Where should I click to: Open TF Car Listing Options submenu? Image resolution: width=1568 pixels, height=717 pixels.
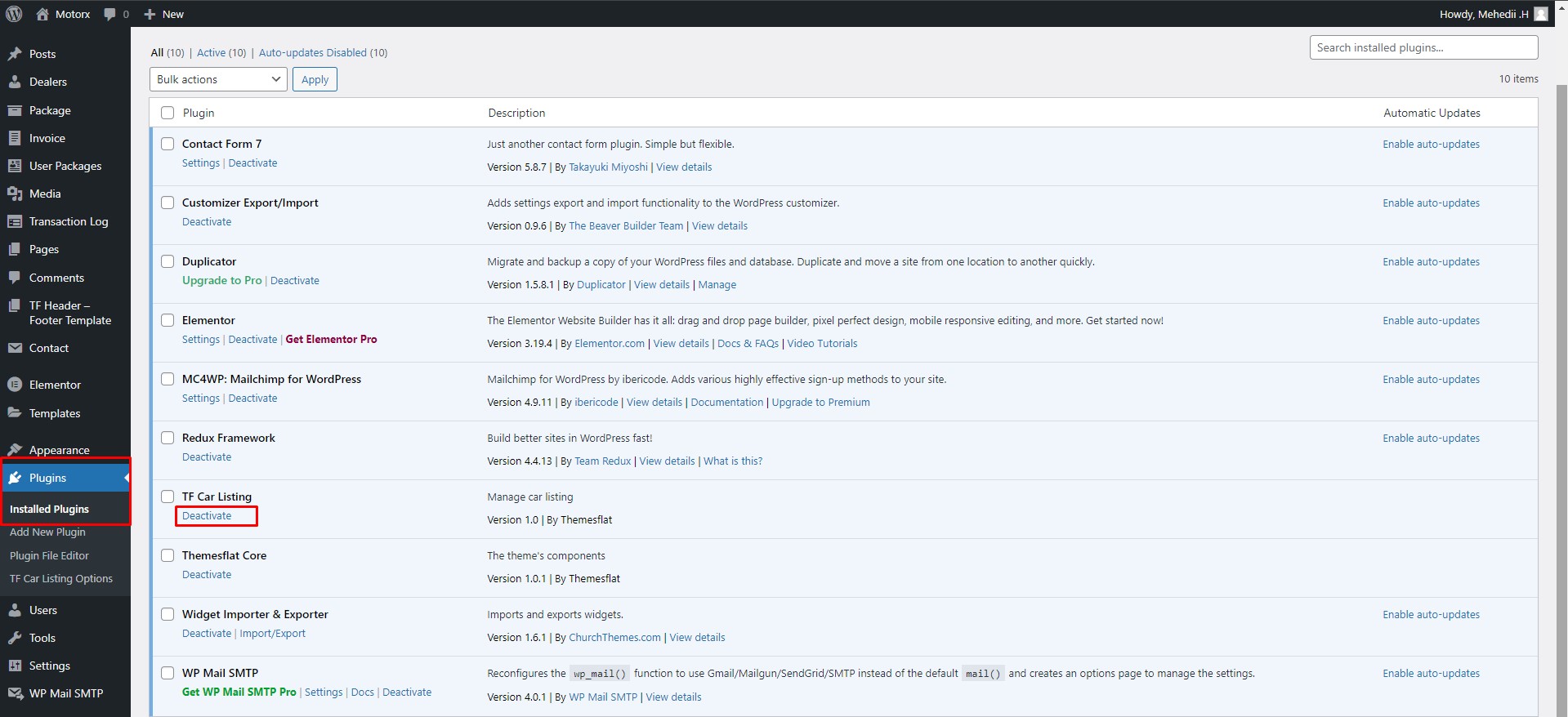(x=61, y=578)
